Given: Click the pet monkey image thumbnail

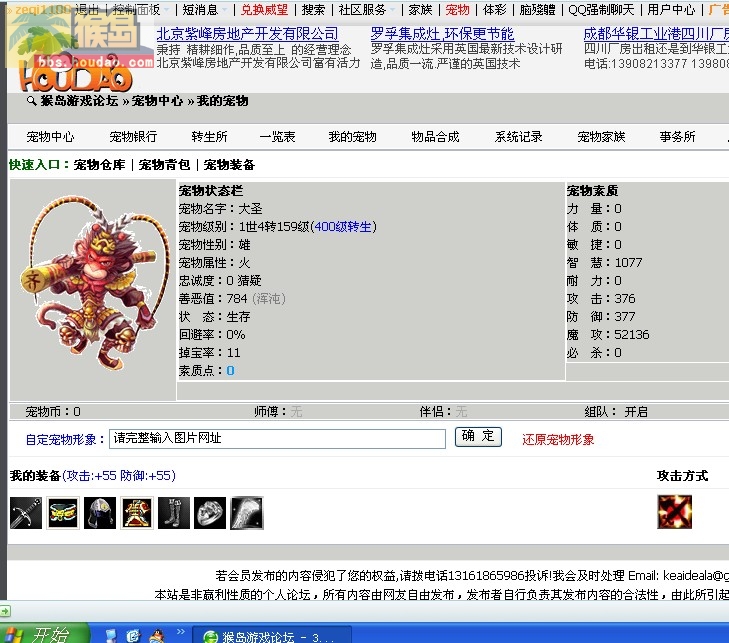Looking at the screenshot, I should coord(93,284).
